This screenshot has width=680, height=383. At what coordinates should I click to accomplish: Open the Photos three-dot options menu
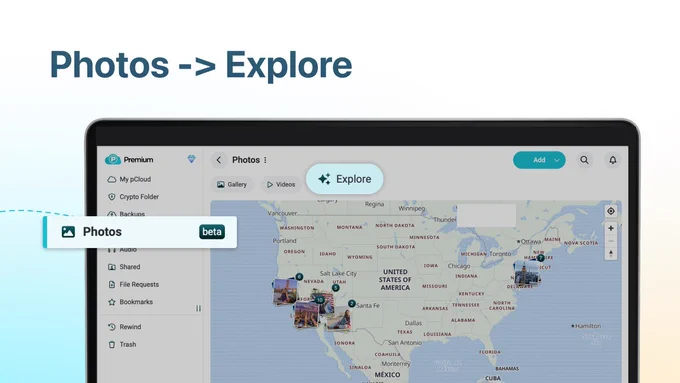click(265, 160)
